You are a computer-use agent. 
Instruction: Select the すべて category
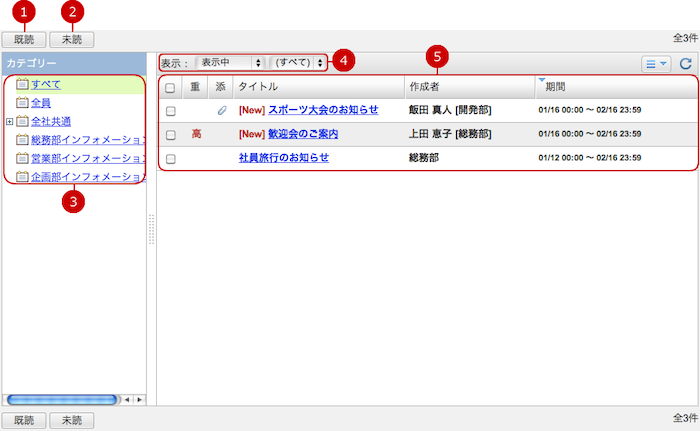[46, 84]
